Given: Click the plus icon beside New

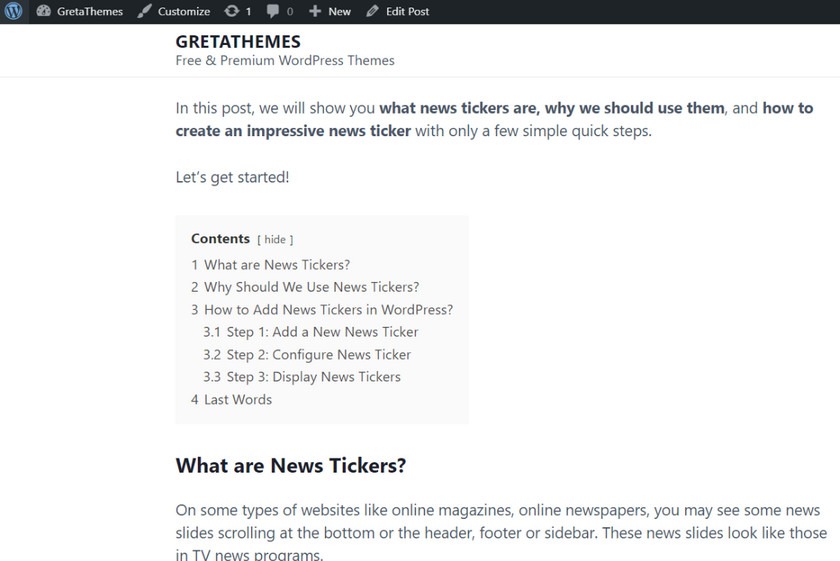Looking at the screenshot, I should click(315, 11).
